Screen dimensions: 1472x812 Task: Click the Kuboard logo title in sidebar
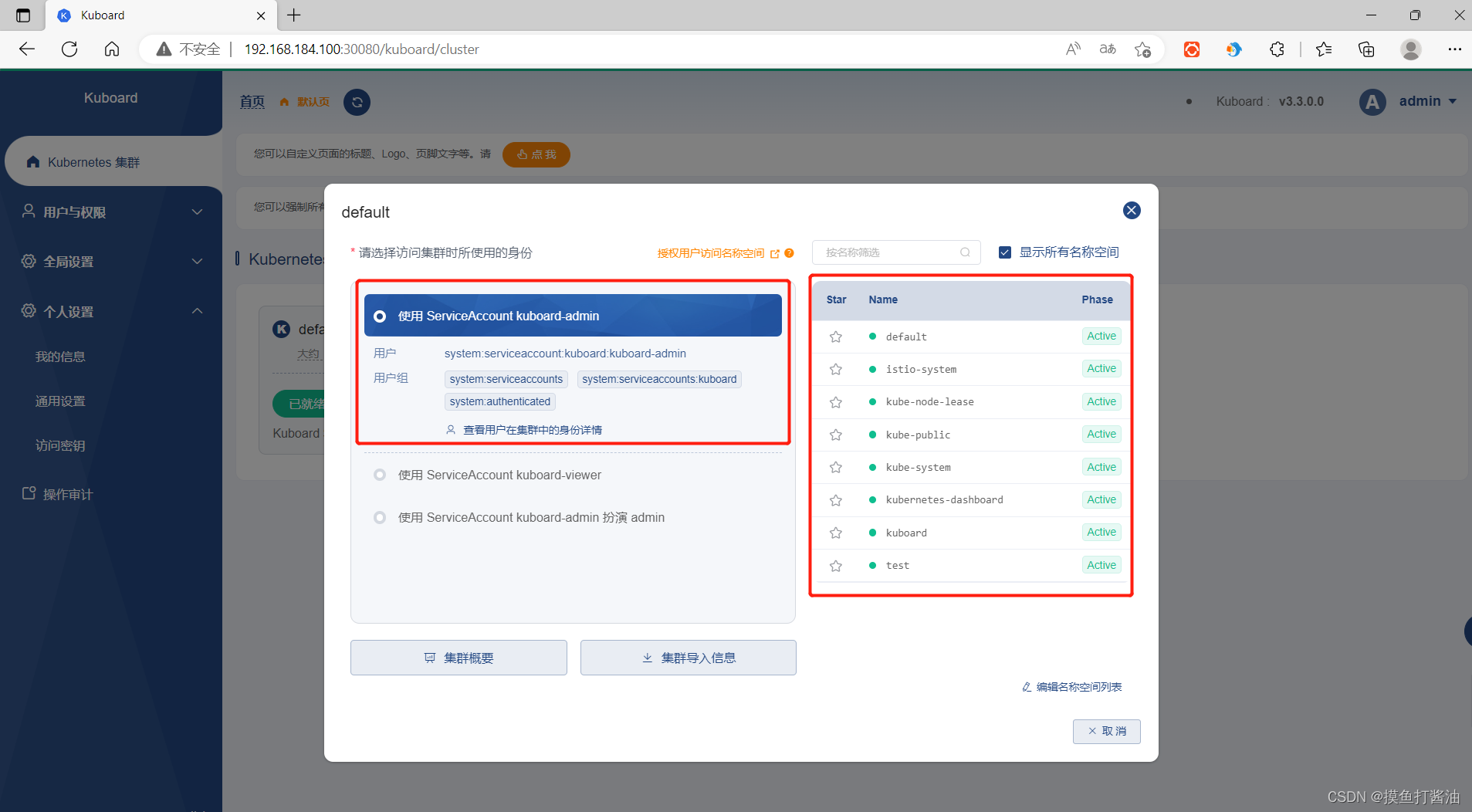tap(111, 98)
